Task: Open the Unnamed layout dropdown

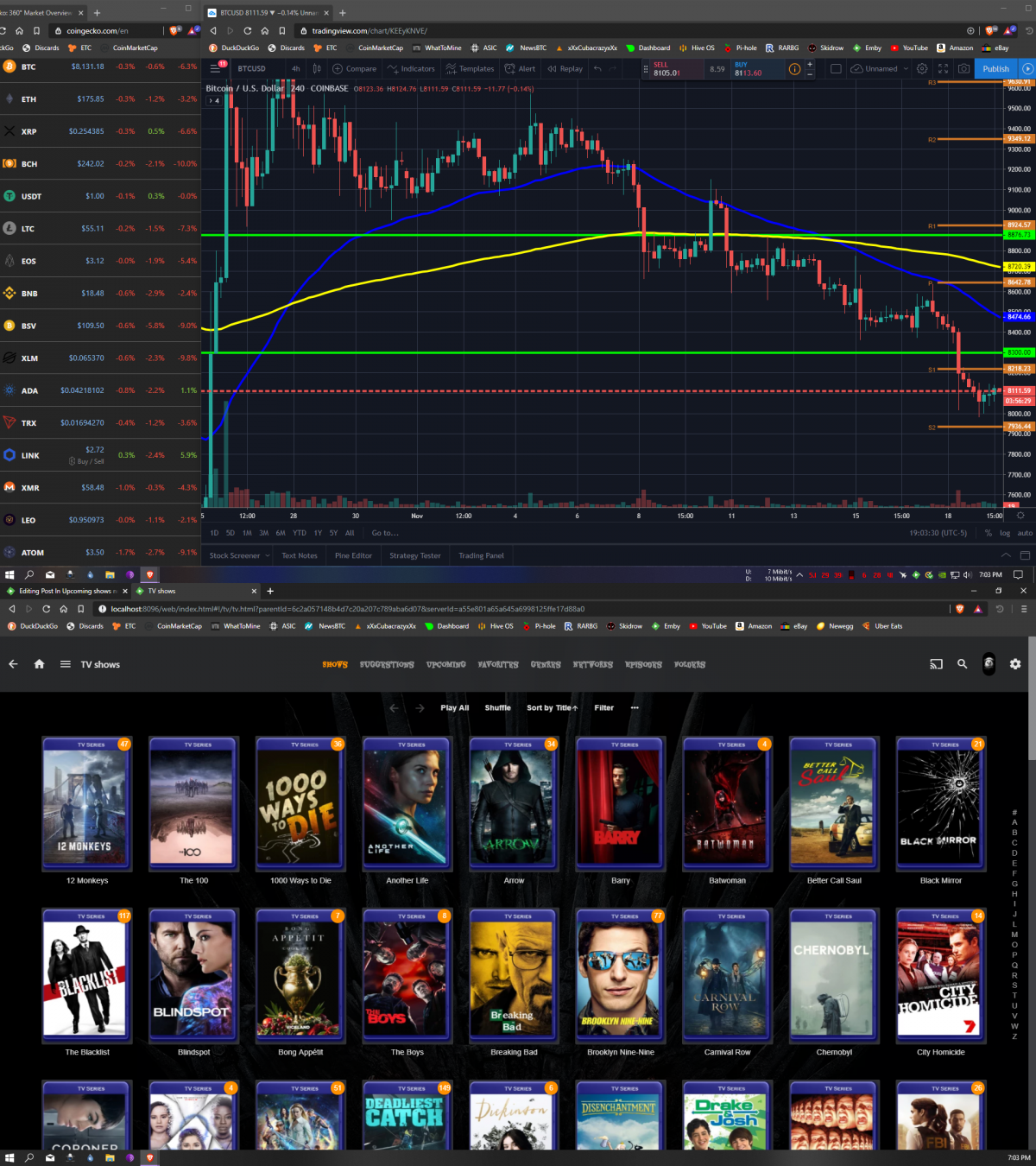Action: [880, 68]
